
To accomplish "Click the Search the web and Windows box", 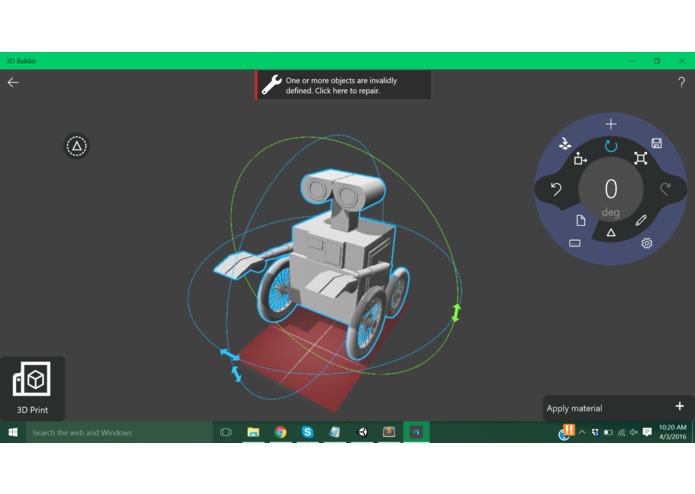I will [x=119, y=432].
